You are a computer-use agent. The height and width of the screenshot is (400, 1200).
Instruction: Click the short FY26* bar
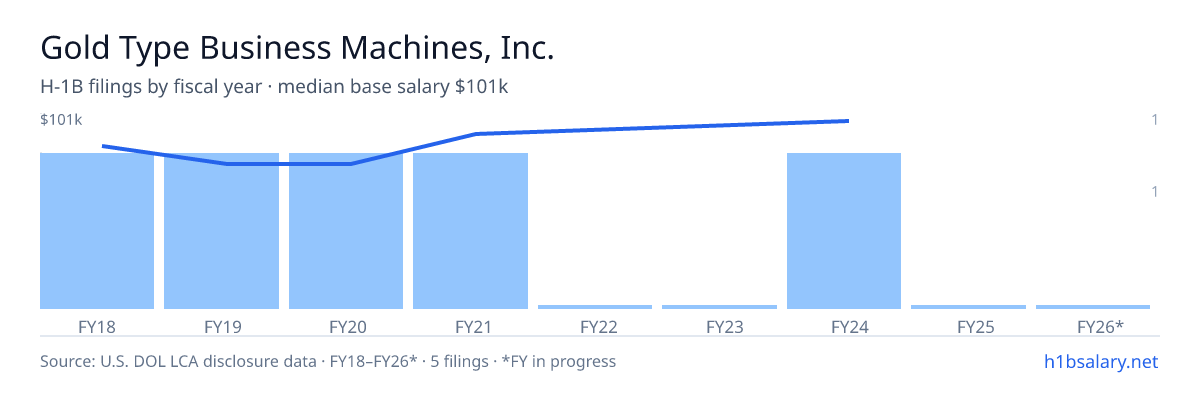(x=1093, y=307)
